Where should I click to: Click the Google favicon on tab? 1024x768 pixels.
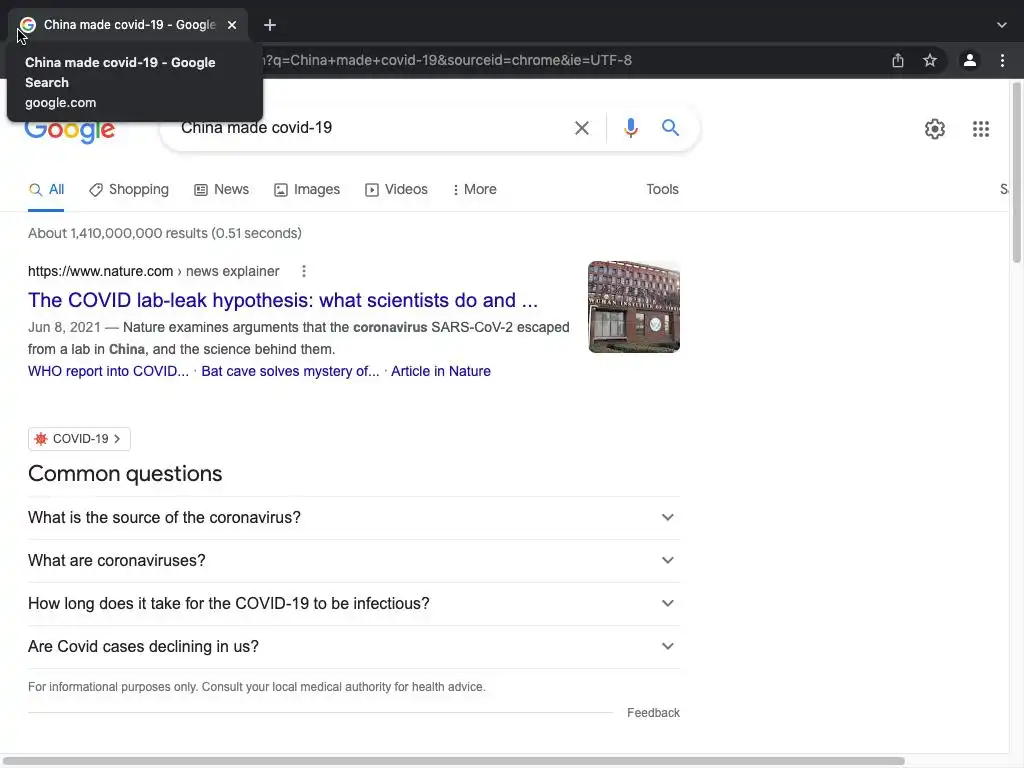27,25
